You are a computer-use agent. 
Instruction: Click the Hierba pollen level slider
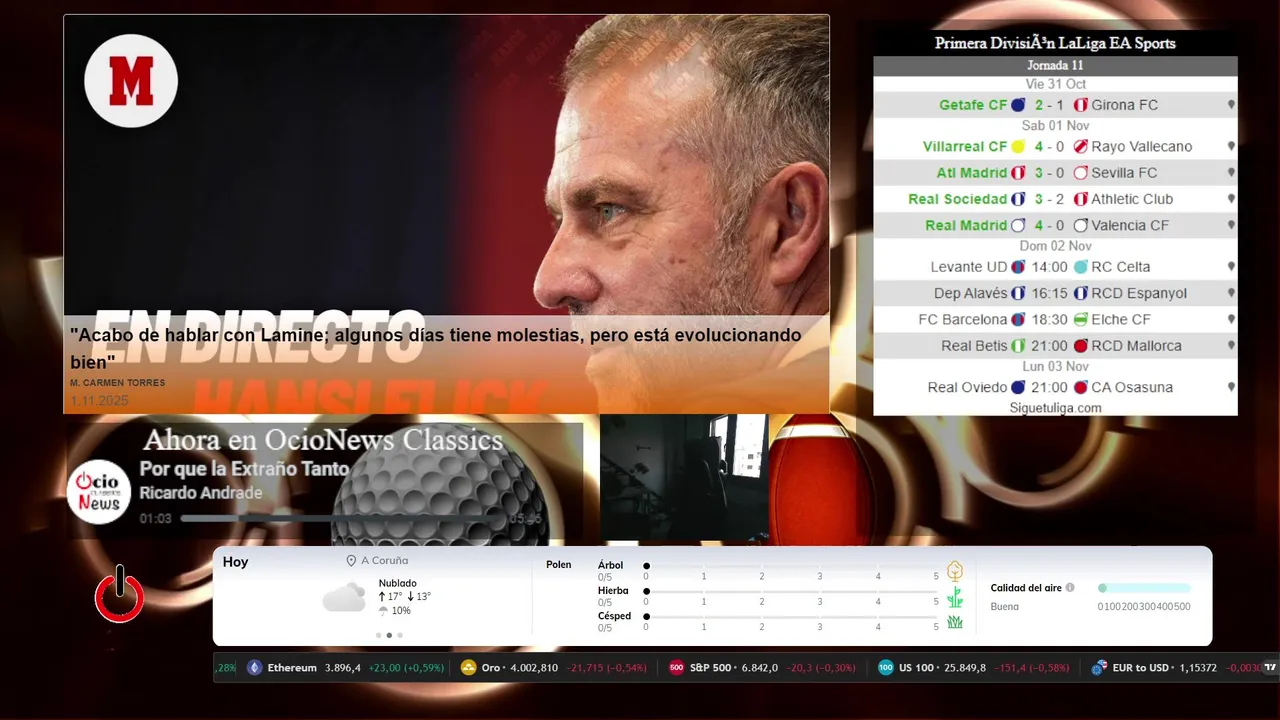[x=791, y=591]
